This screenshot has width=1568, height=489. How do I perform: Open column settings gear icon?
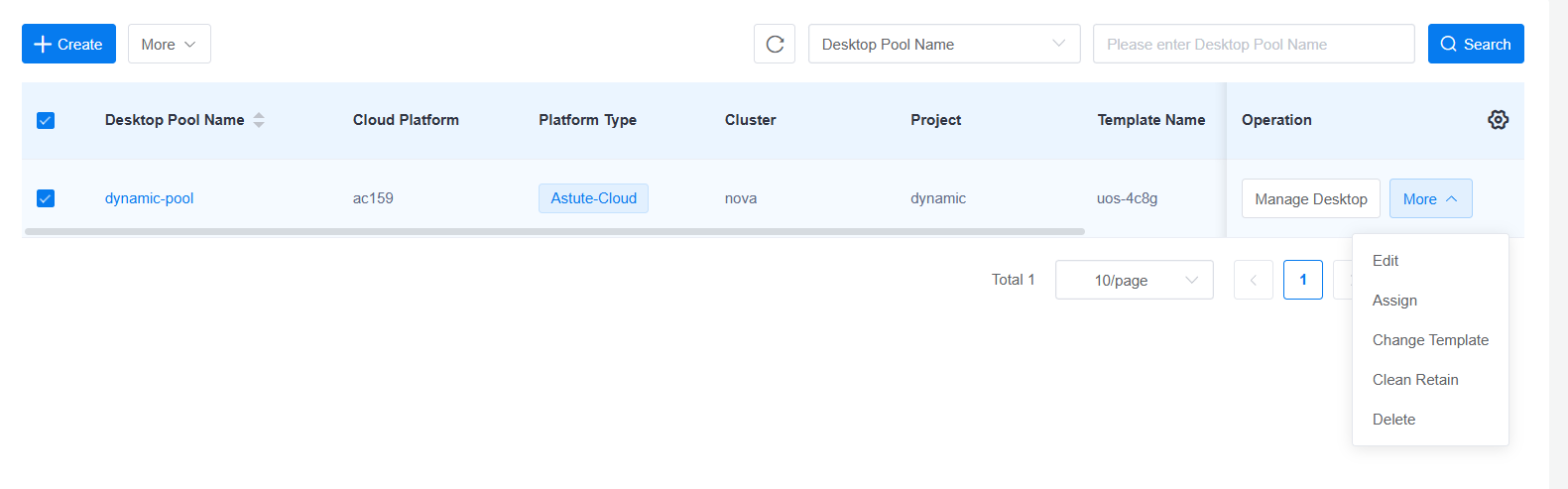click(1498, 120)
